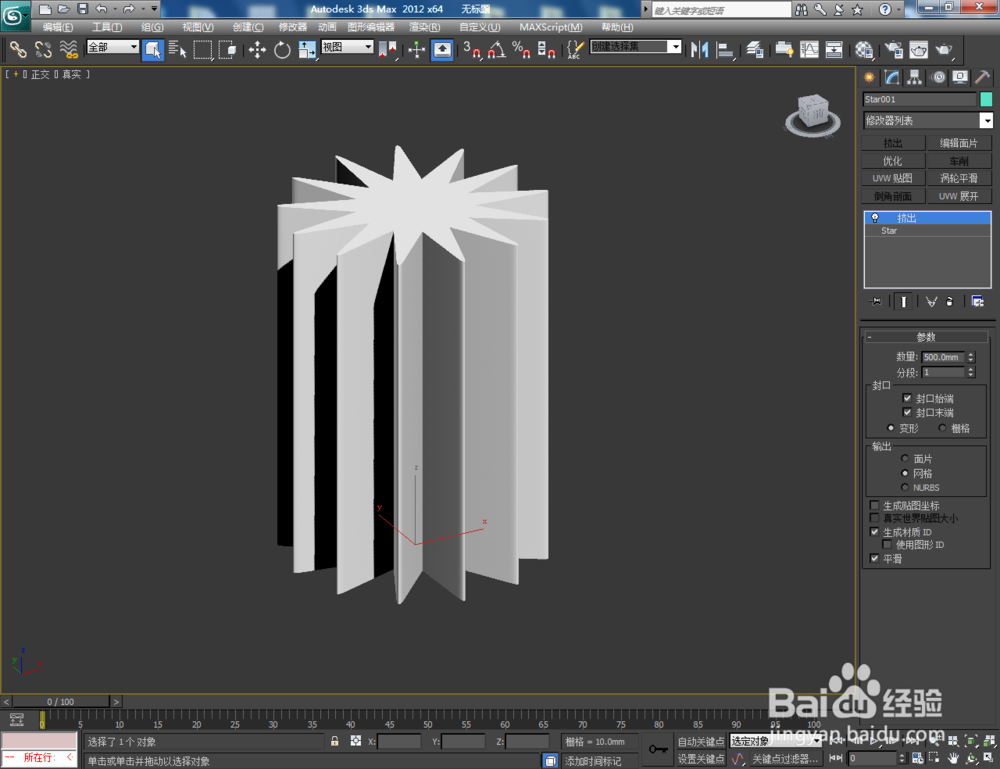Open Utilities hammer panel tab
This screenshot has height=769, width=1000.
(x=983, y=78)
